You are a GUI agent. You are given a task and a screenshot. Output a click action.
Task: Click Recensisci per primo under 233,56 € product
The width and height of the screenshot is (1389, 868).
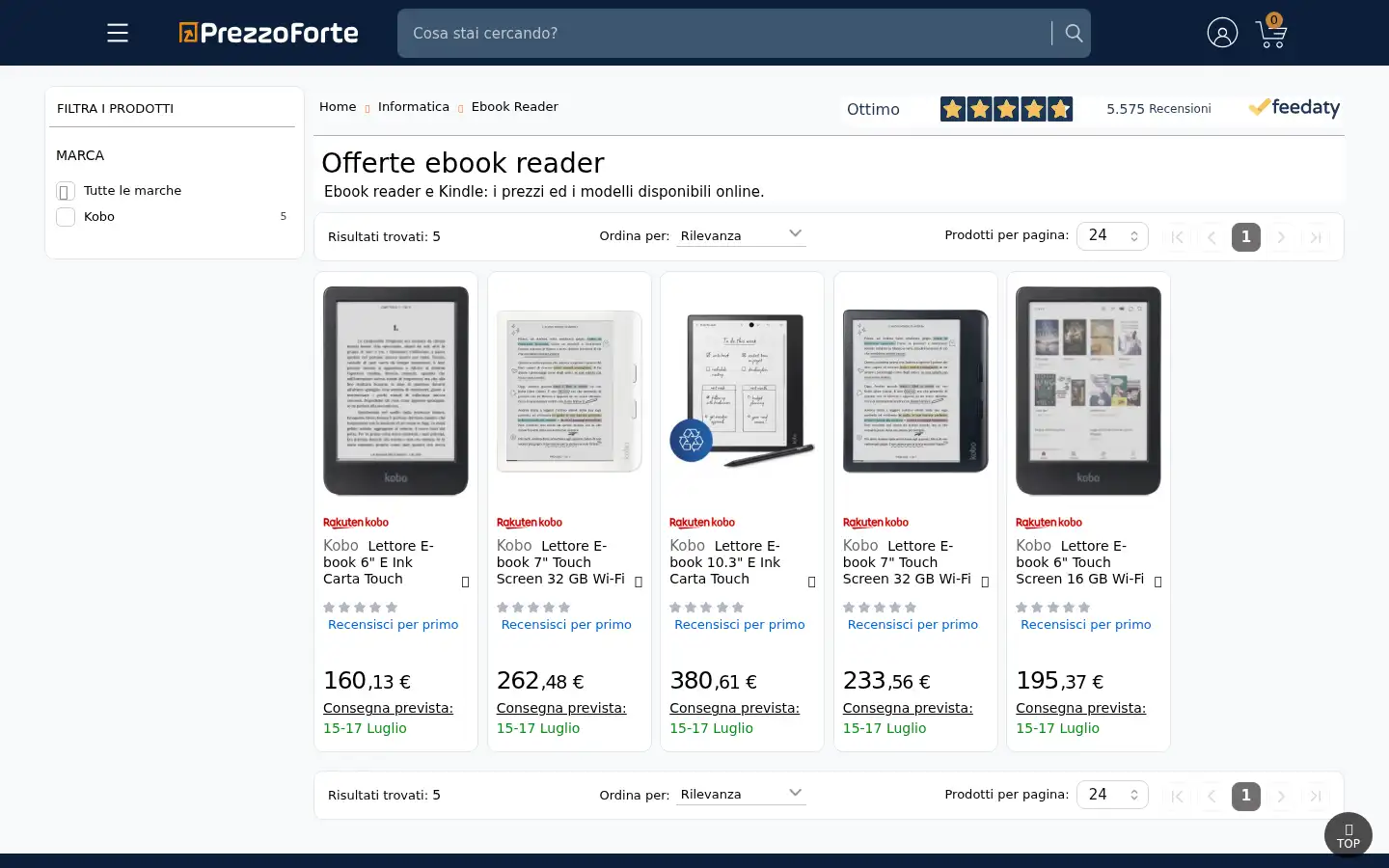(x=912, y=625)
